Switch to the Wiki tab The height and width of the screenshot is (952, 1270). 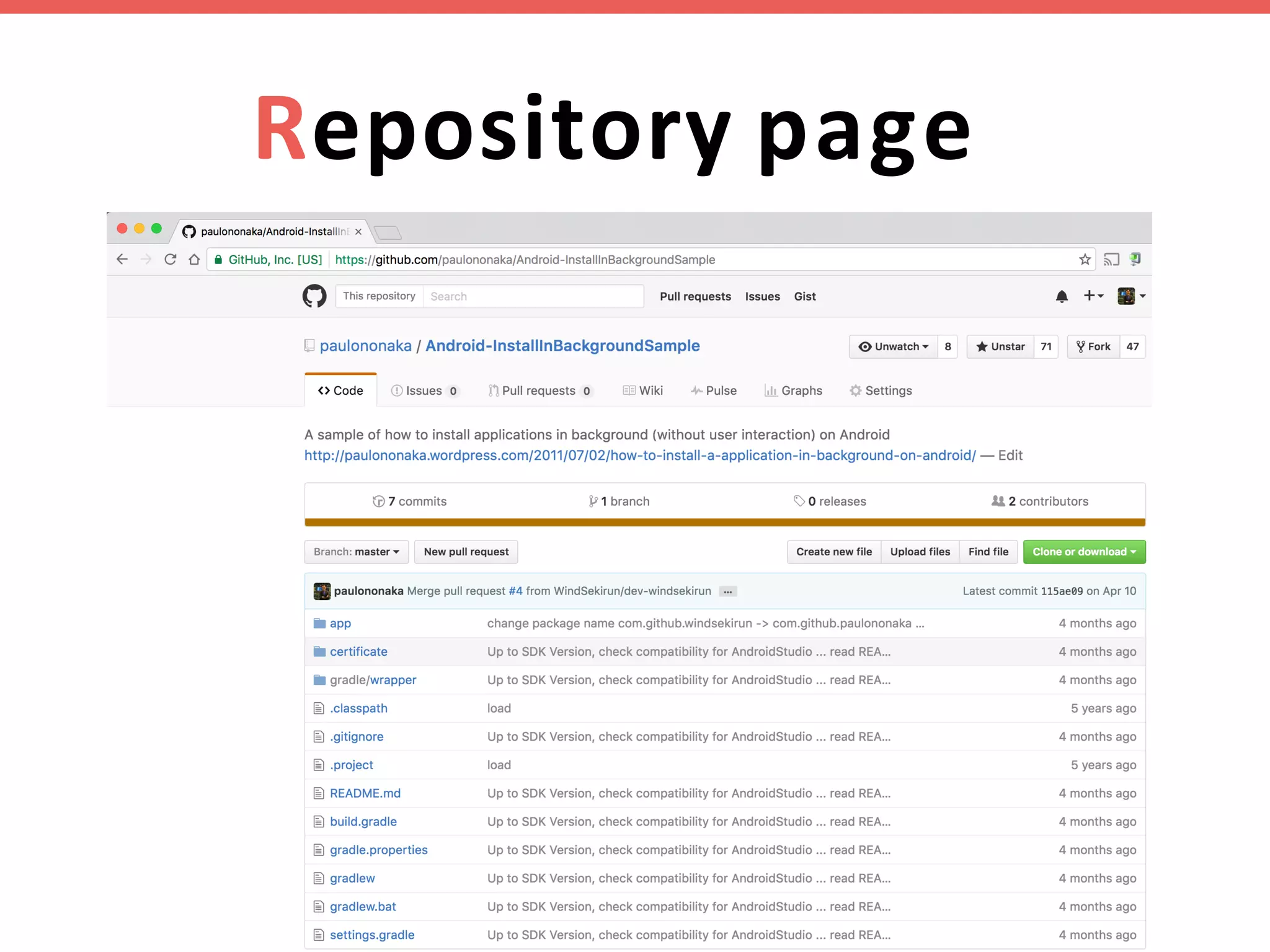pos(642,390)
